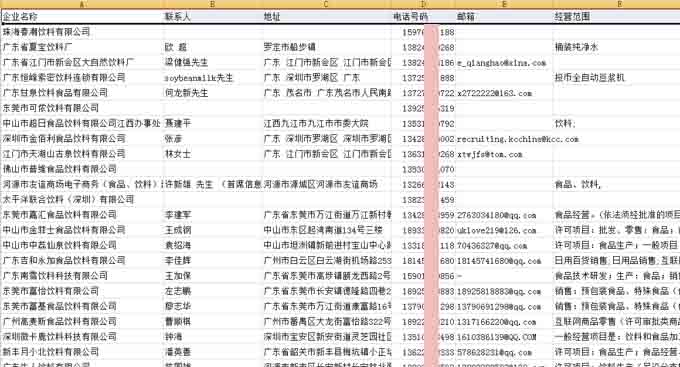Select column A header
Viewport: 680px width, 367px height.
pos(82,4)
